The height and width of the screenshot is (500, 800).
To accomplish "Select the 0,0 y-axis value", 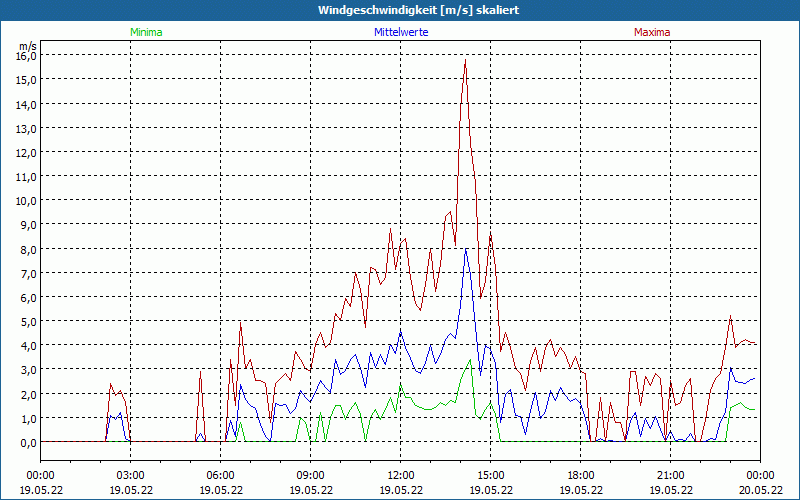I will pyautogui.click(x=28, y=443).
